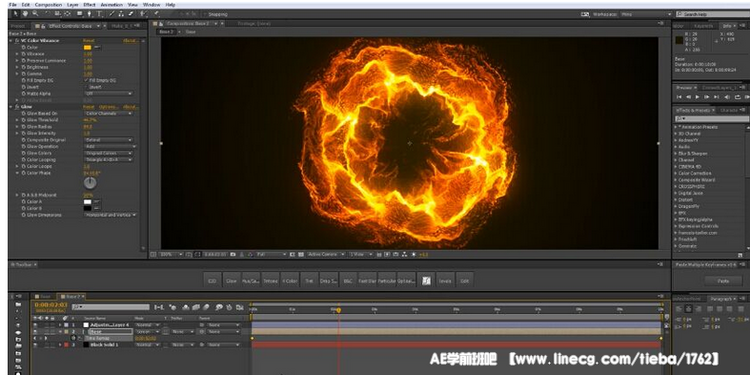
Task: Open Glow Dimensions dropdown
Action: point(110,215)
